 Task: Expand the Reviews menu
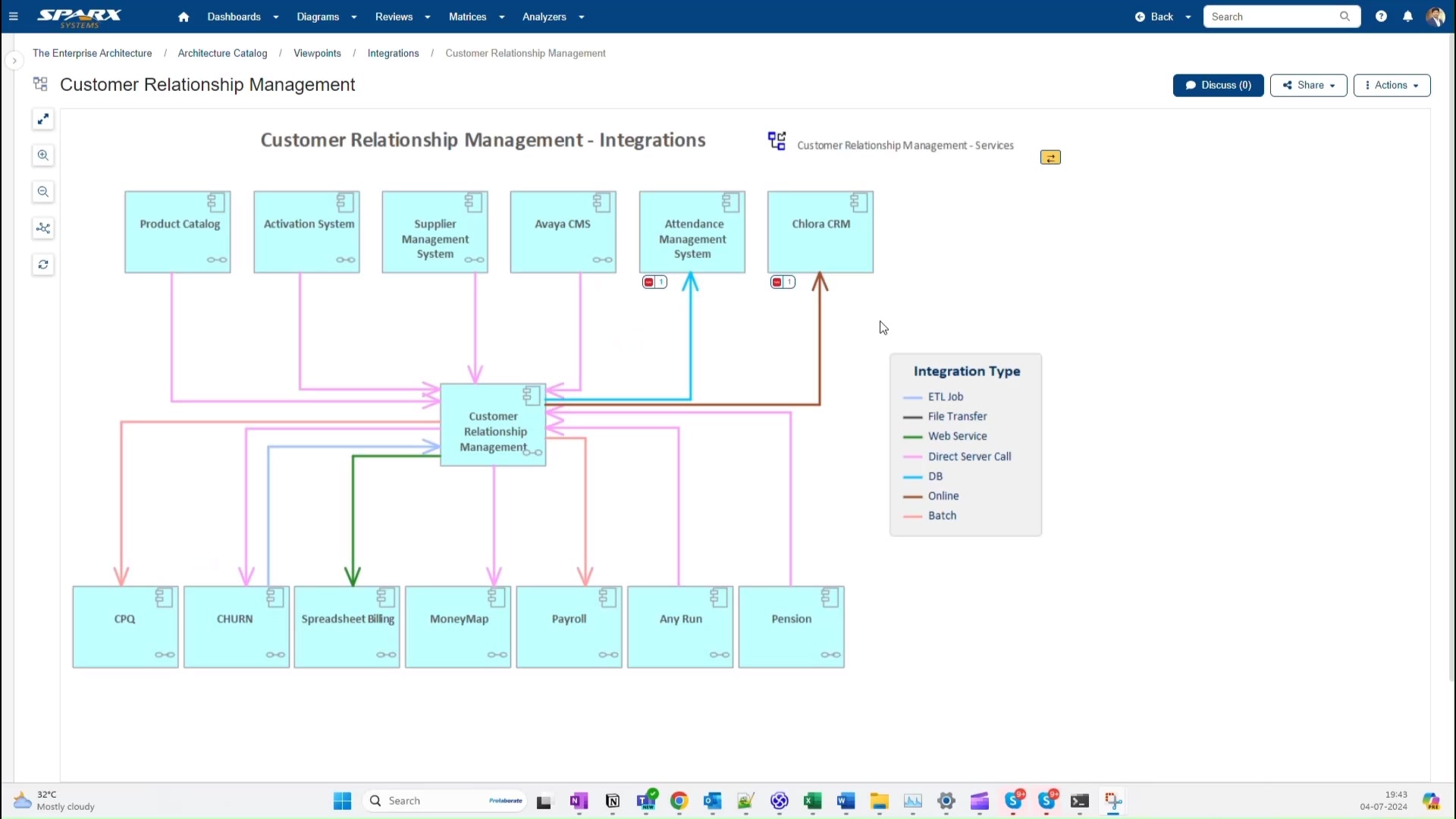(403, 17)
